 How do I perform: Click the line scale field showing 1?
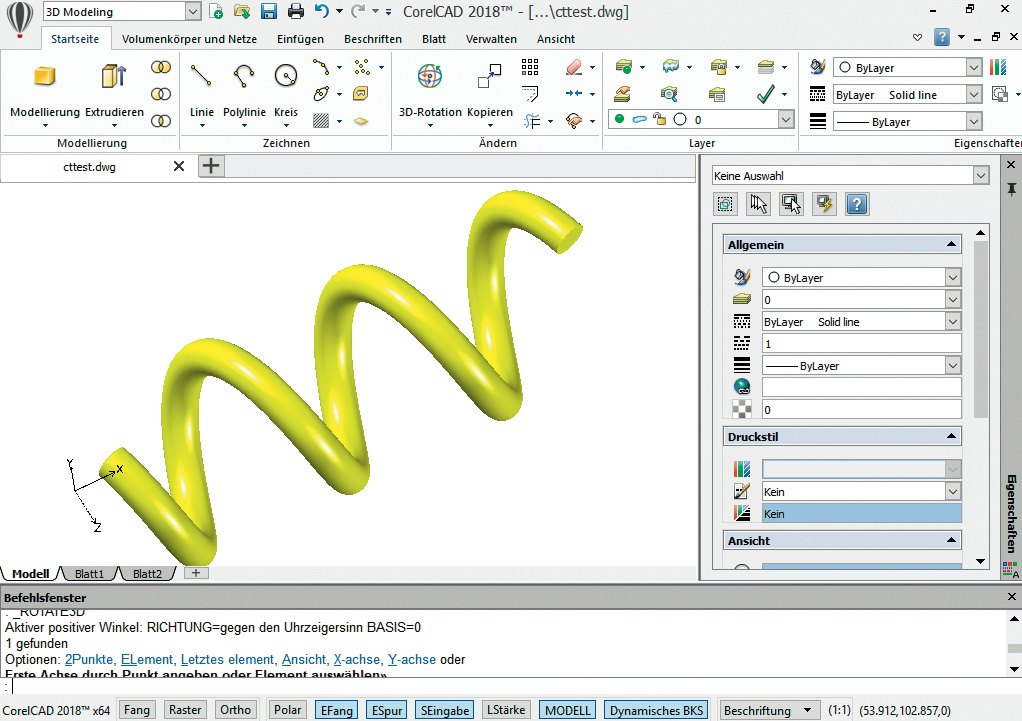tap(860, 344)
